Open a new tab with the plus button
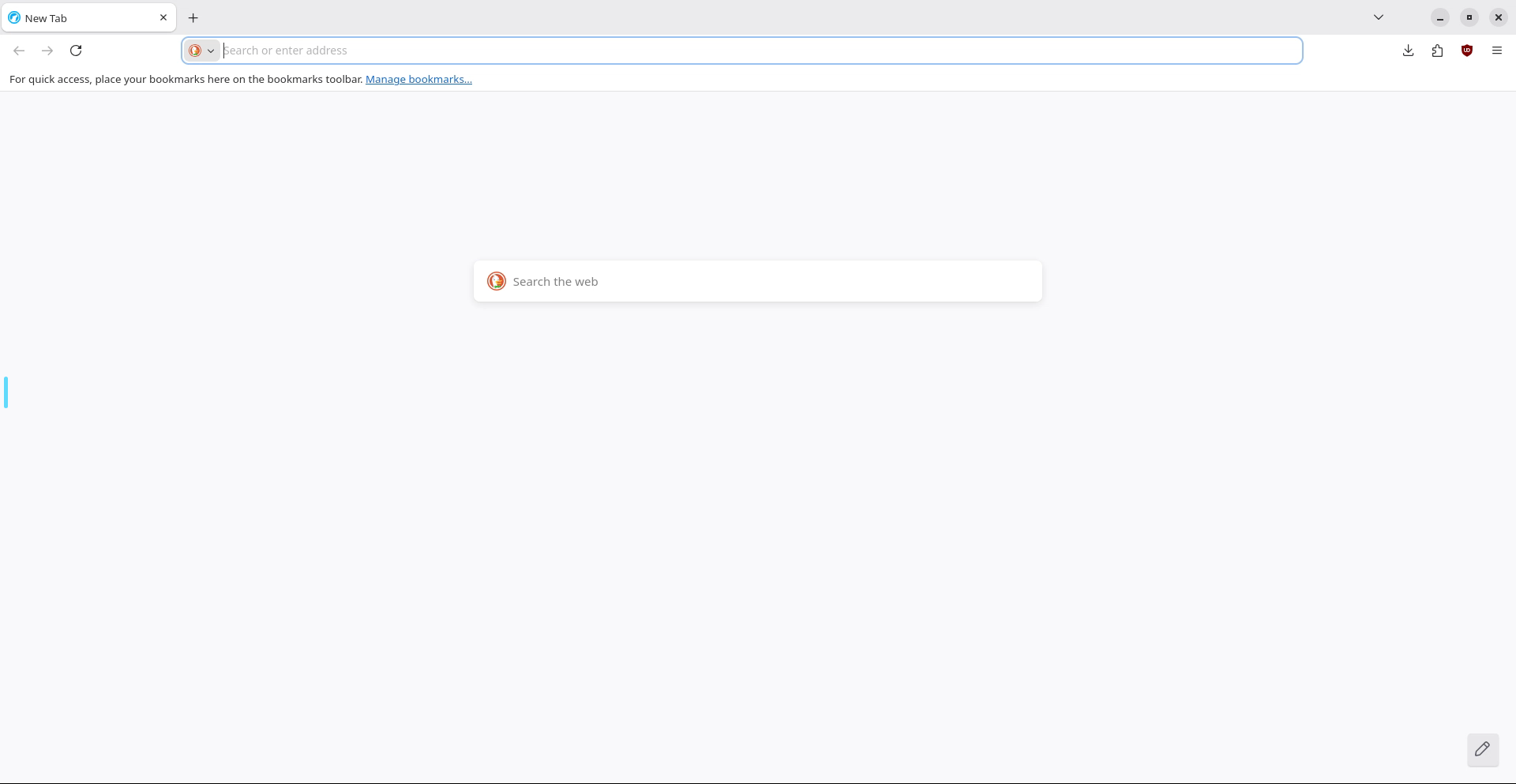Viewport: 1516px width, 784px height. 193,17
